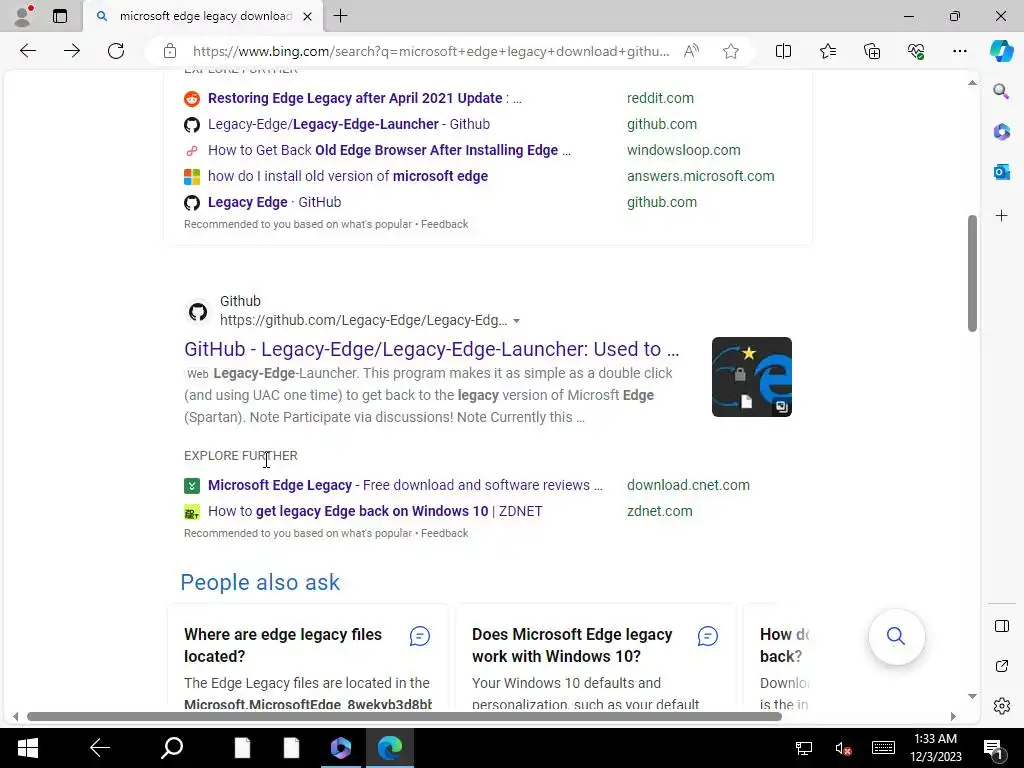View site information via the lock icon
Screen dimensions: 1024x768
point(170,51)
